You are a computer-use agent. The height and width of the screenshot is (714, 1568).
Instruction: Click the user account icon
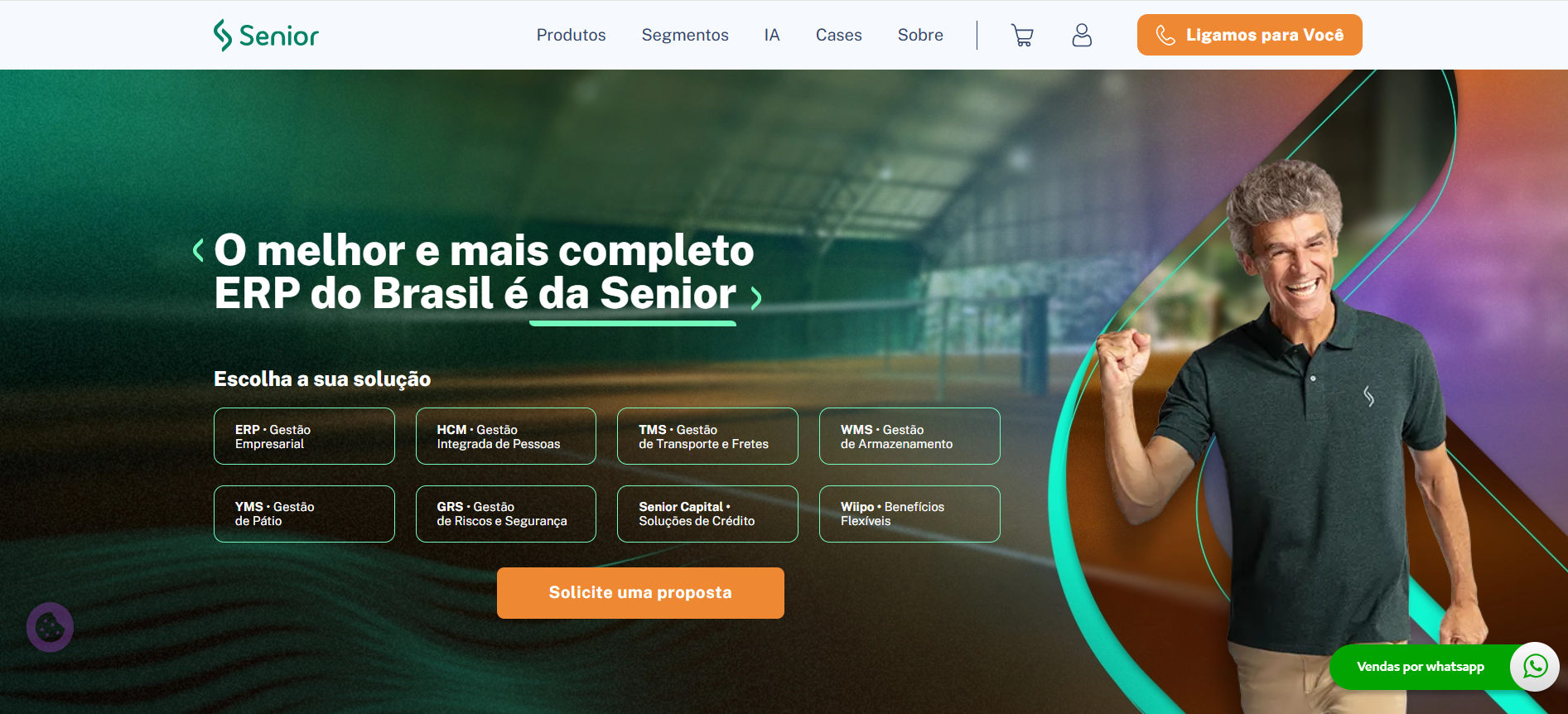click(1082, 35)
